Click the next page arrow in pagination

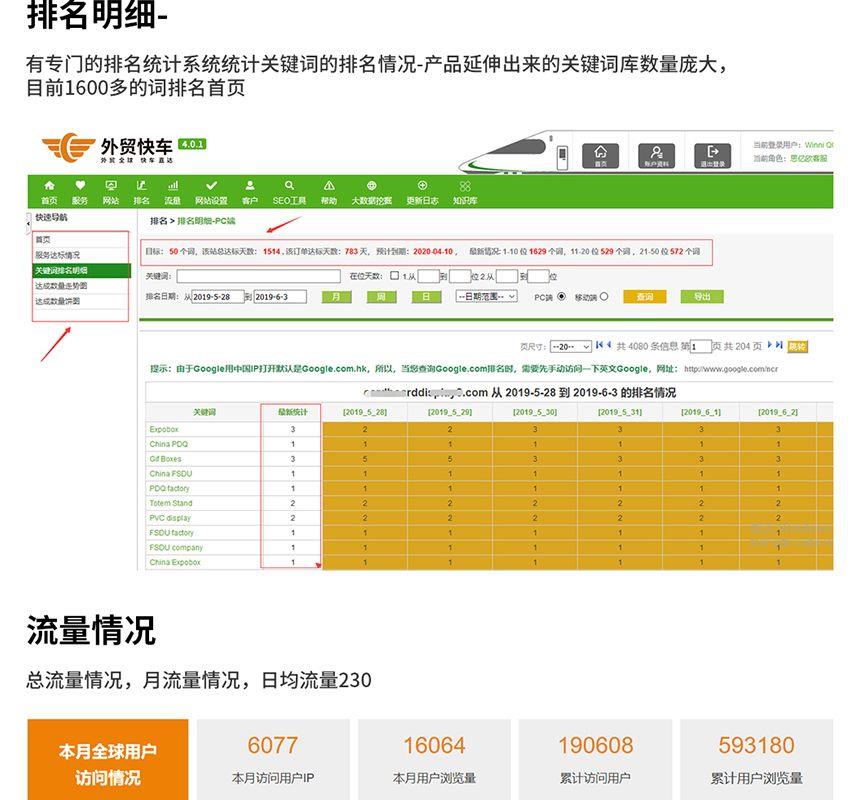click(x=770, y=345)
